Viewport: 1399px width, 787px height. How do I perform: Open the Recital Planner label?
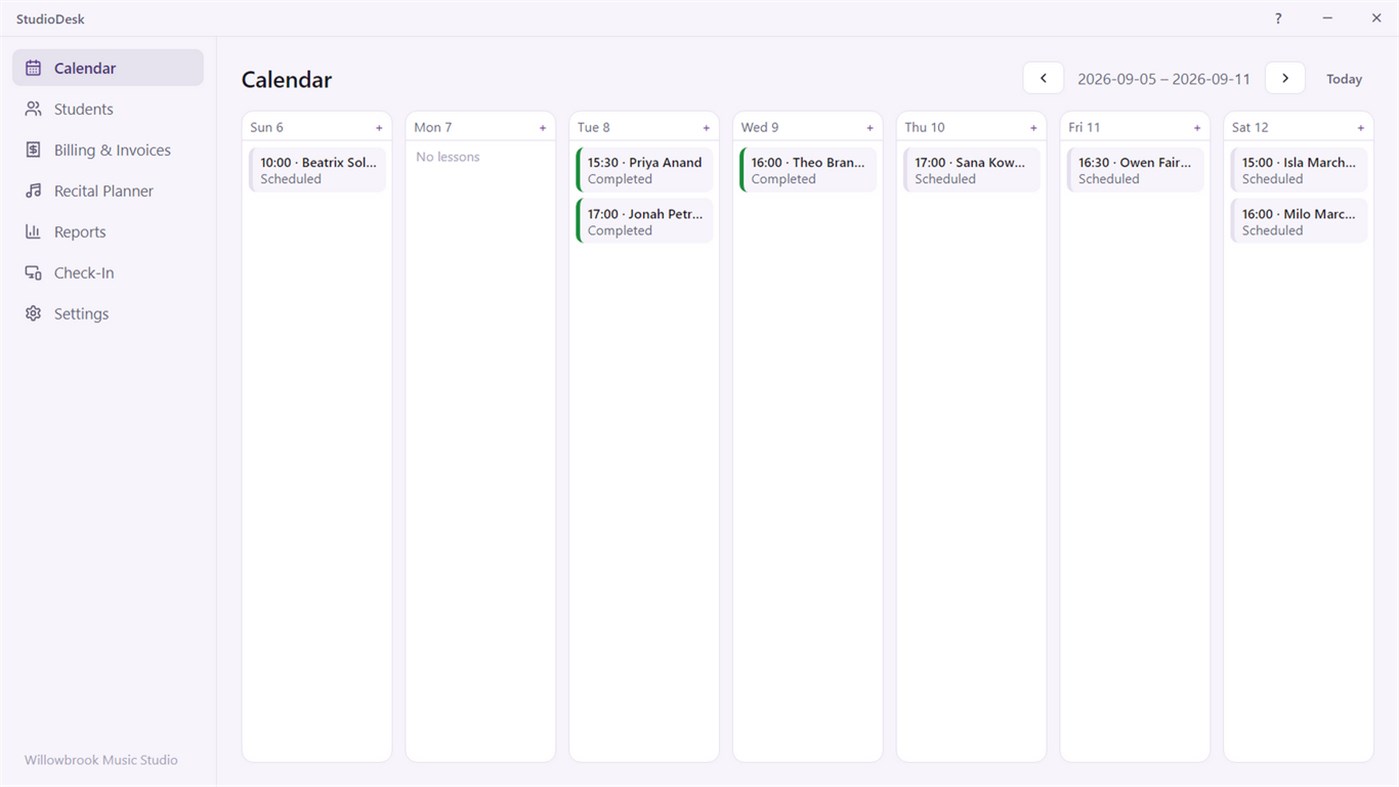click(104, 191)
